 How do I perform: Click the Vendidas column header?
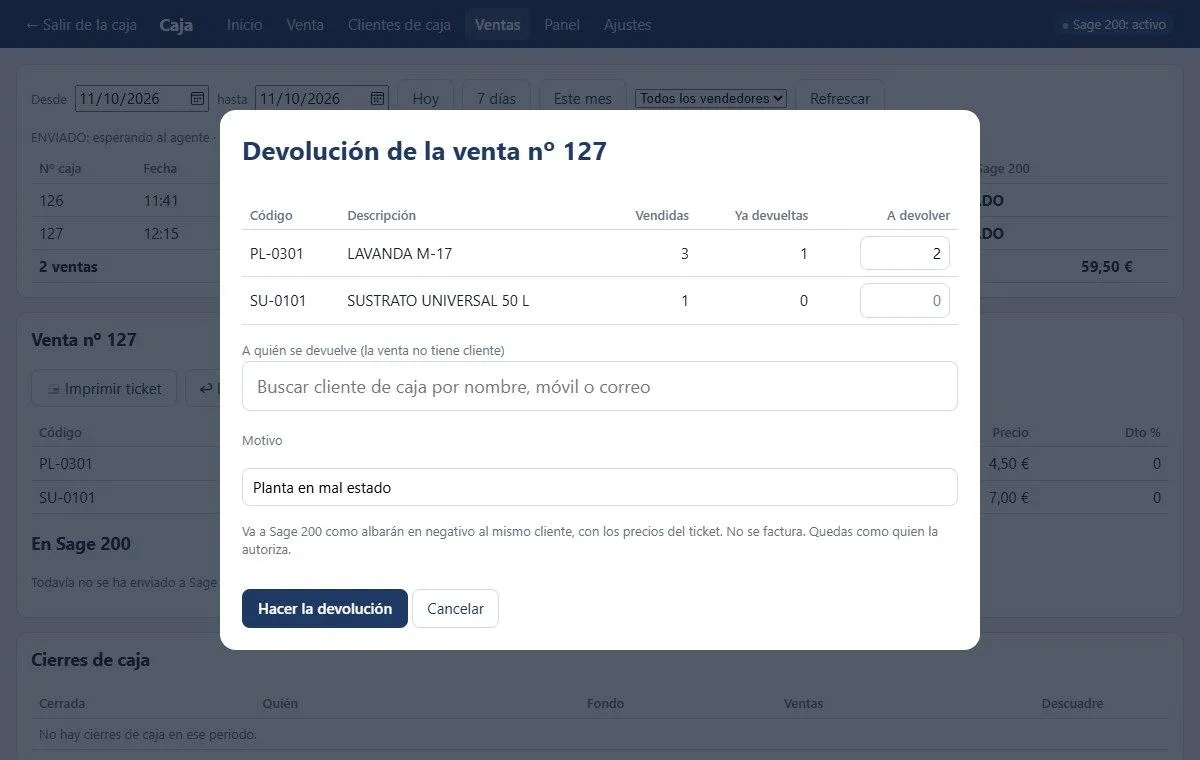click(662, 215)
